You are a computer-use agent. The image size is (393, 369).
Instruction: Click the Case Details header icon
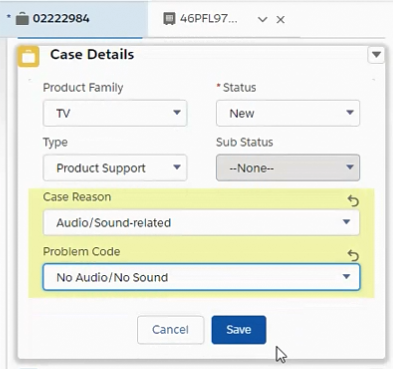point(28,56)
